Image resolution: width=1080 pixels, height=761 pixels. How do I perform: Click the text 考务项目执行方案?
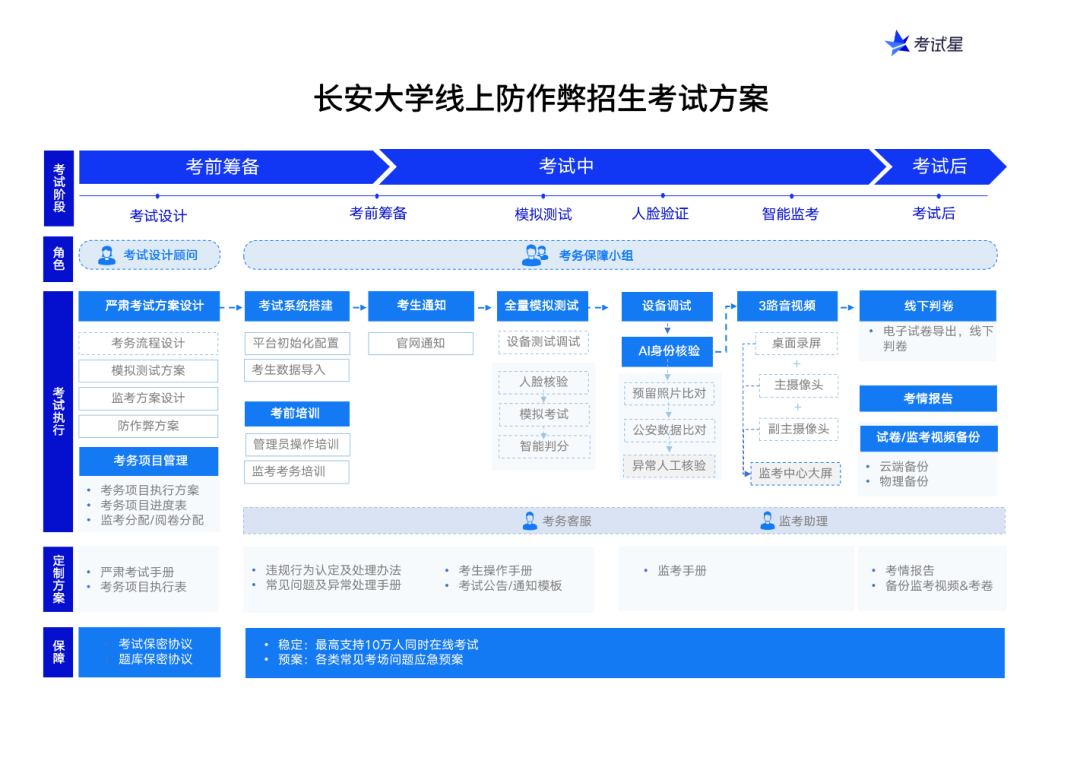pyautogui.click(x=149, y=490)
